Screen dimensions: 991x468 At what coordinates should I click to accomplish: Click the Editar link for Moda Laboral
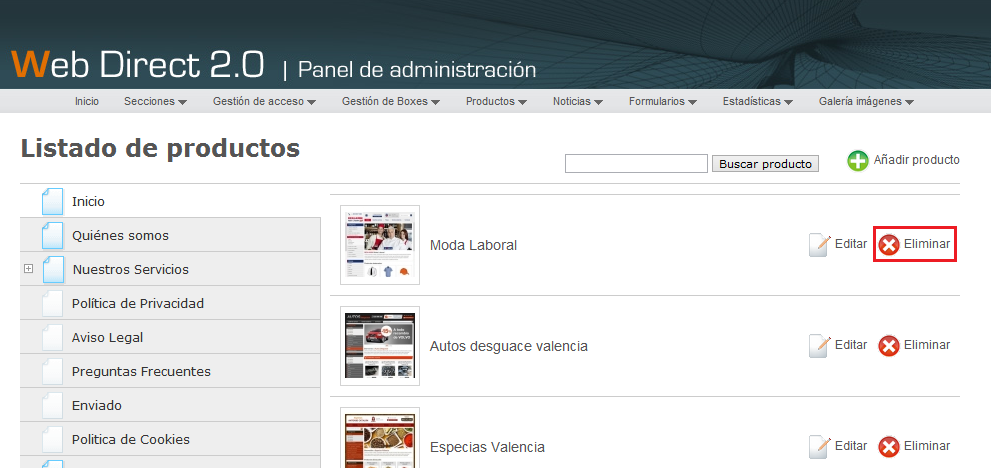pos(851,243)
